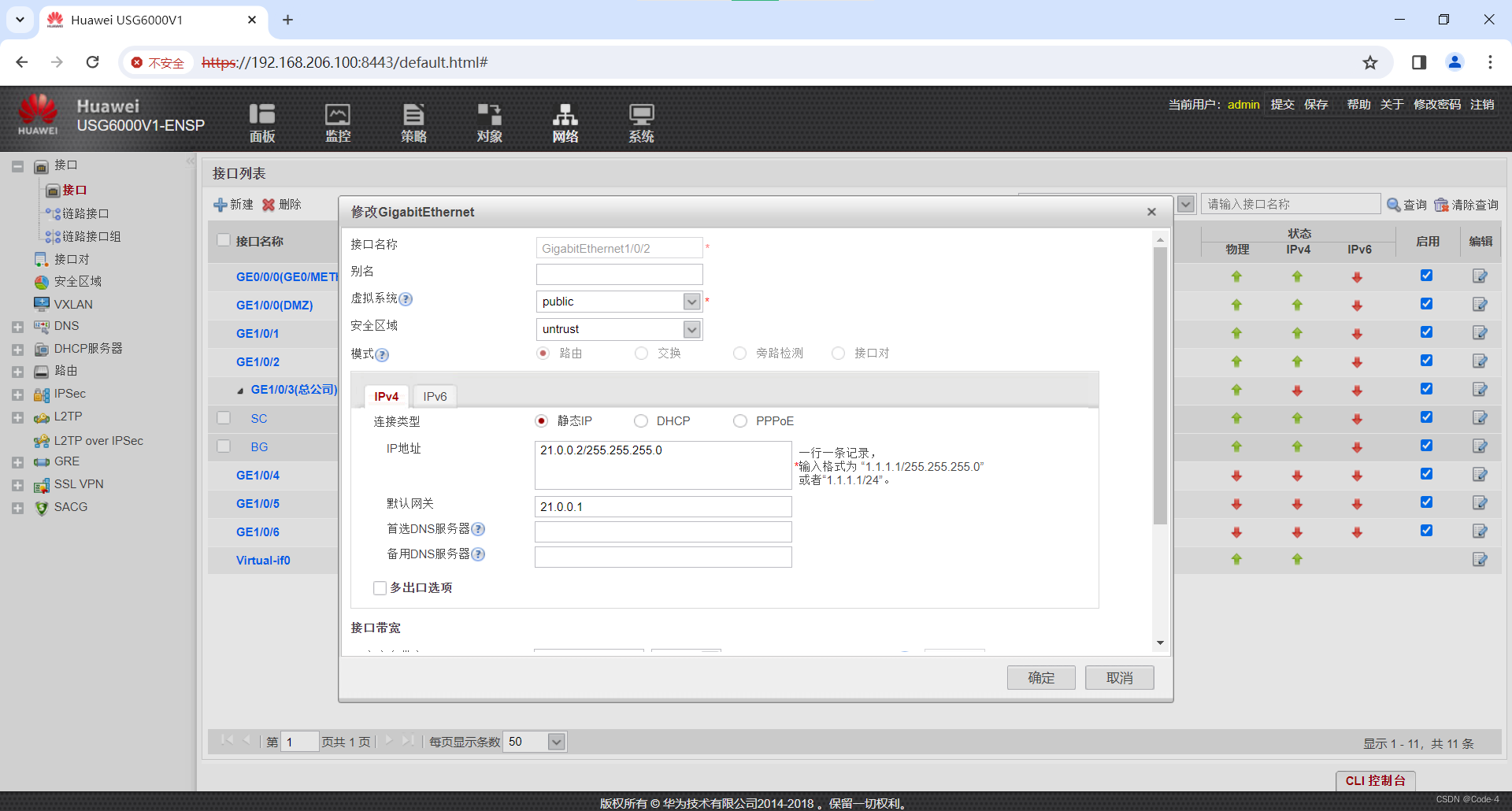Select the PPPoE connection type
This screenshot has height=811, width=1512.
pos(740,421)
